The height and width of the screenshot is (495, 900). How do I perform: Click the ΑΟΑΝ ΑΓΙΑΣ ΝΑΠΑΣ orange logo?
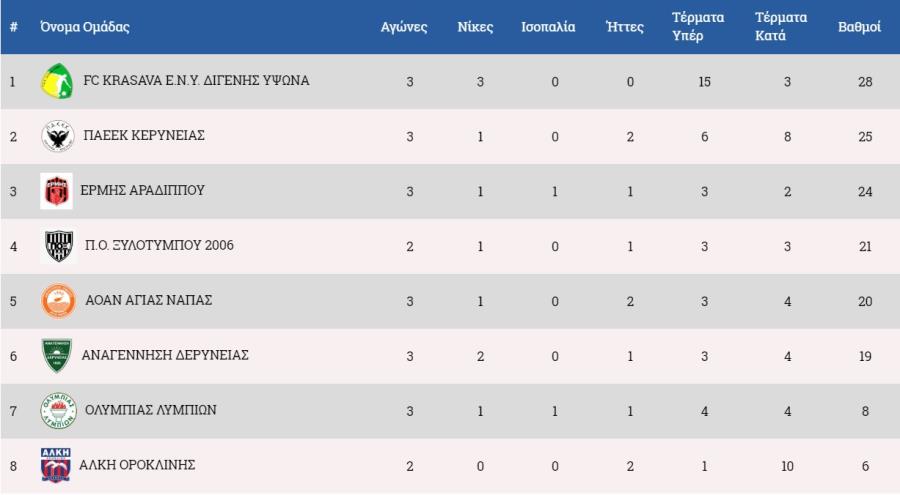[57, 301]
